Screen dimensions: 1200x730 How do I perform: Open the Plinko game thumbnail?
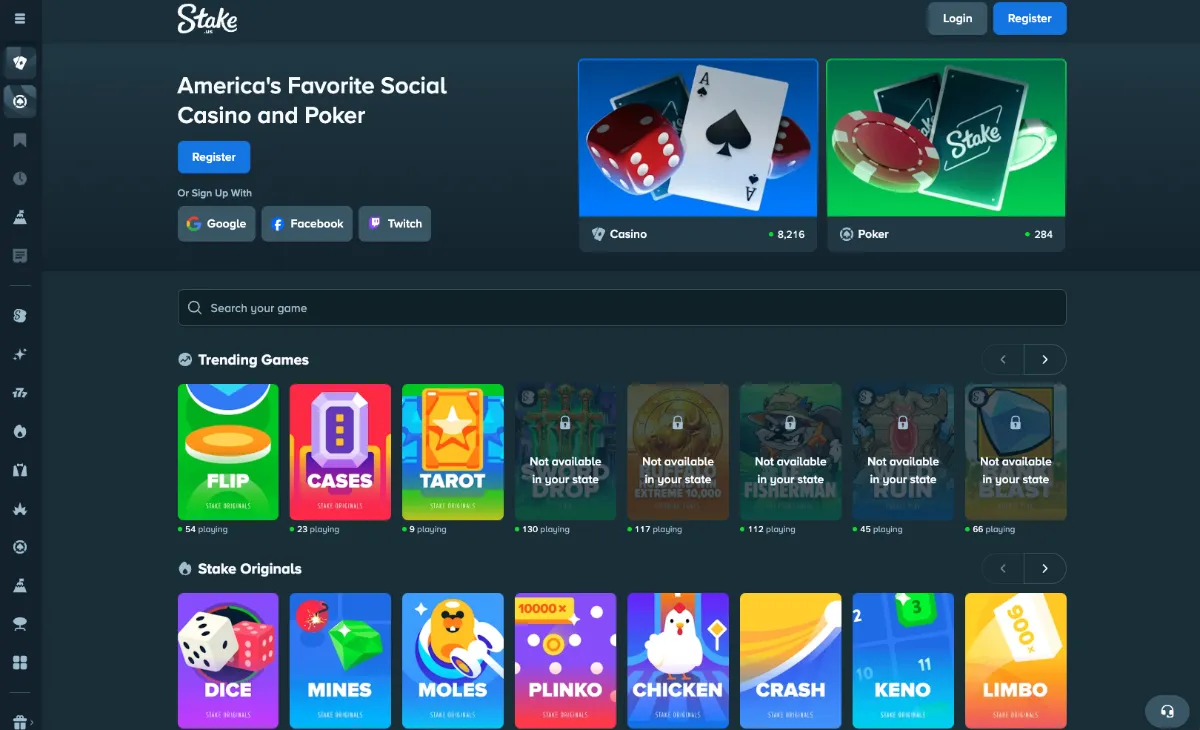tap(565, 660)
